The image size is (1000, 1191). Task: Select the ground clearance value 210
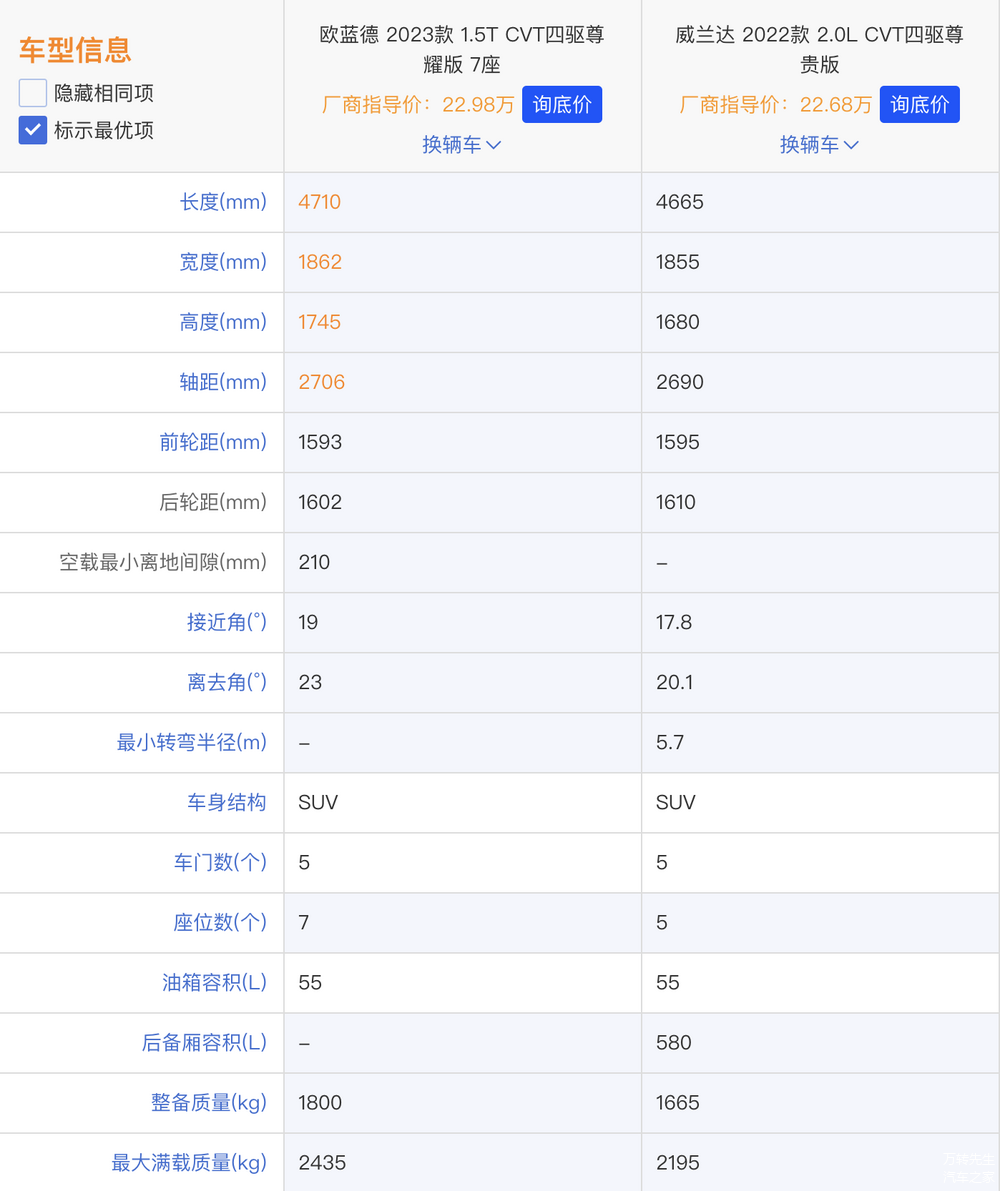point(314,562)
